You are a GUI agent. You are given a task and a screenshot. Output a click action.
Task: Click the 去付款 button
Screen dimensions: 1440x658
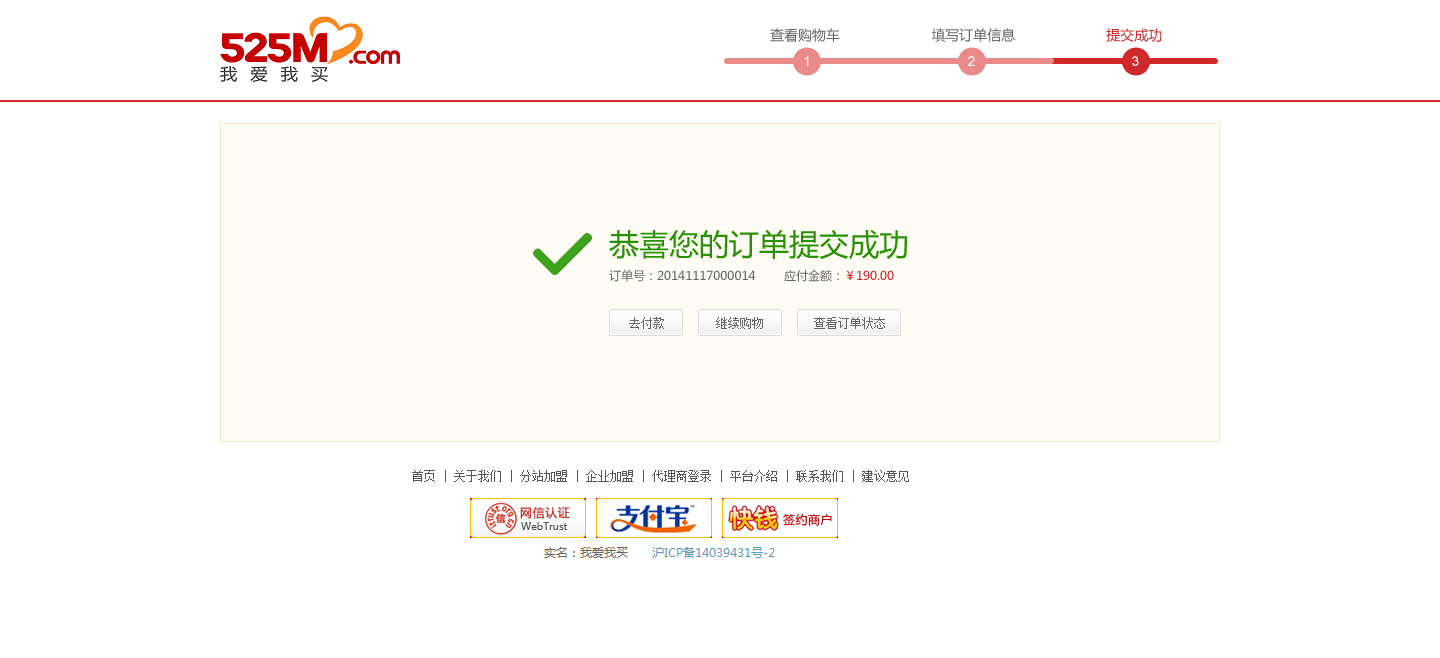tap(646, 323)
